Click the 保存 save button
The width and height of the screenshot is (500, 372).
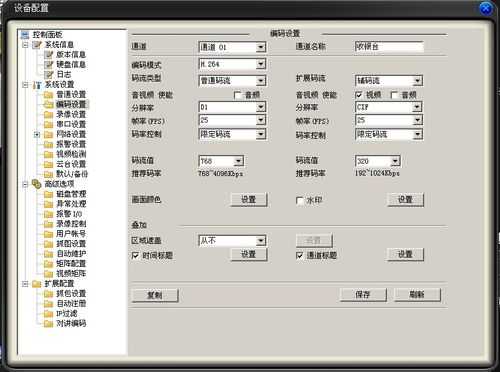click(x=363, y=295)
